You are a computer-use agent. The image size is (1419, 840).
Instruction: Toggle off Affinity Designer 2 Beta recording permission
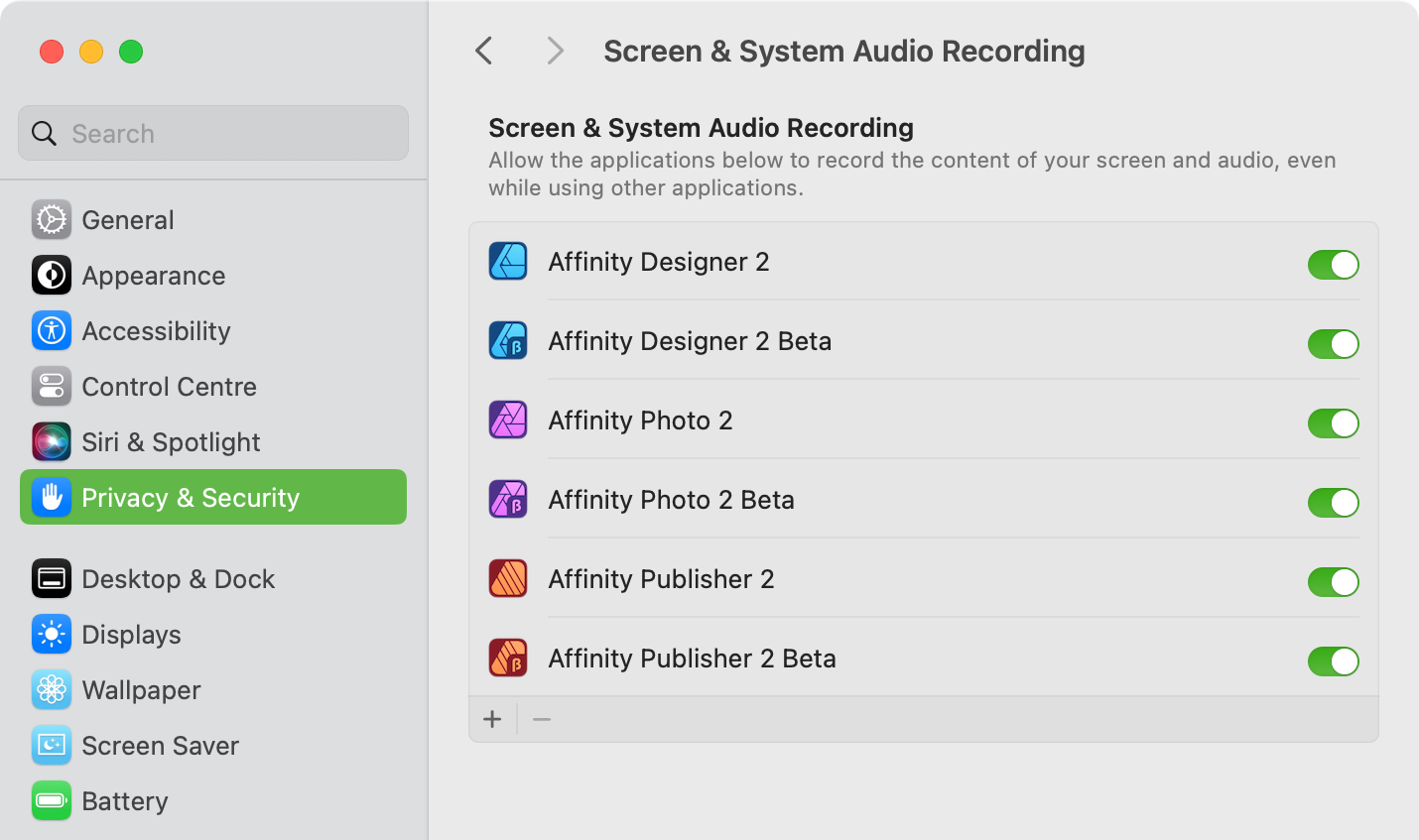[1333, 344]
